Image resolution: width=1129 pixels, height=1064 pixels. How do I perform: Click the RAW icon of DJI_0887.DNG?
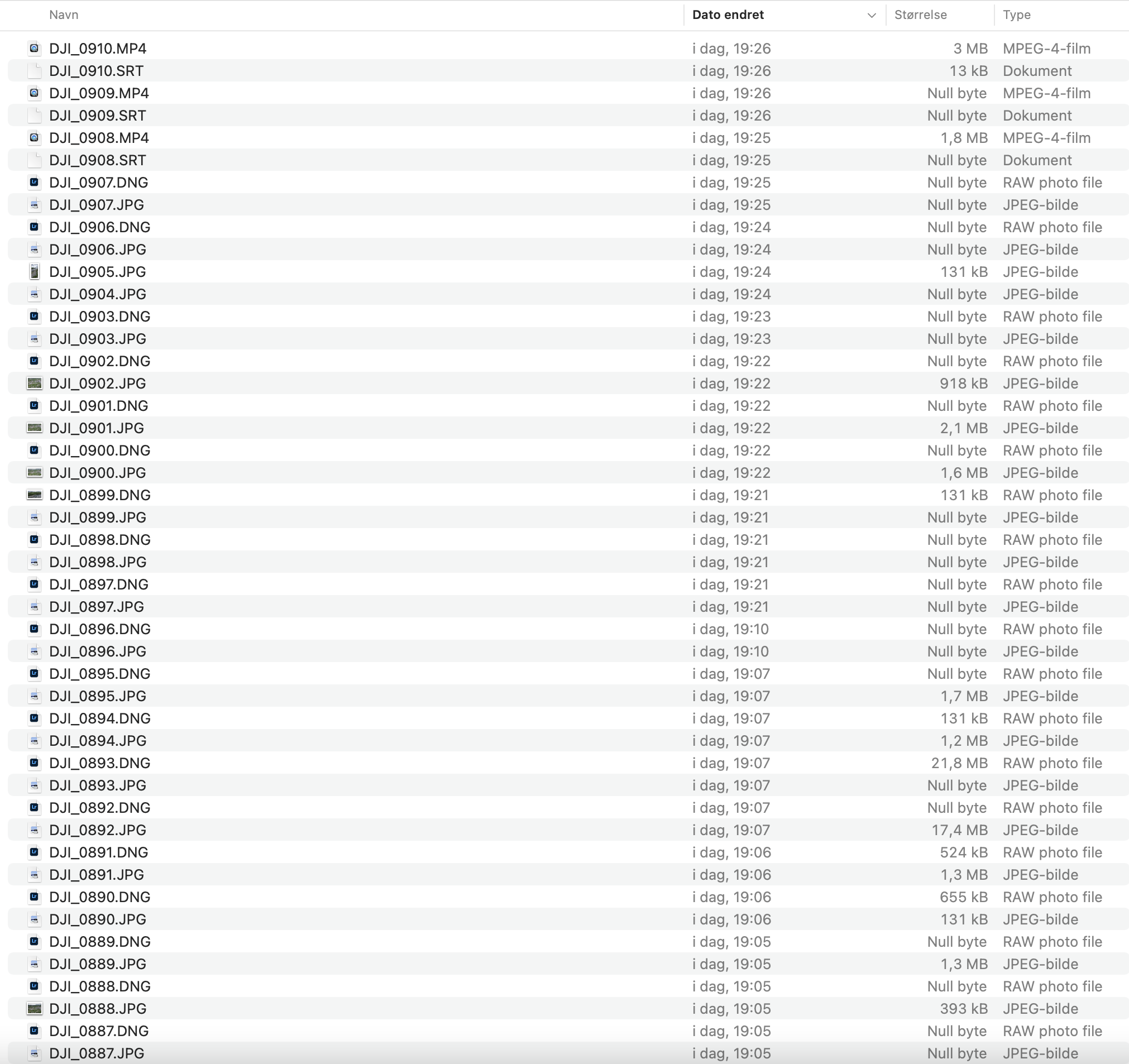35,1031
